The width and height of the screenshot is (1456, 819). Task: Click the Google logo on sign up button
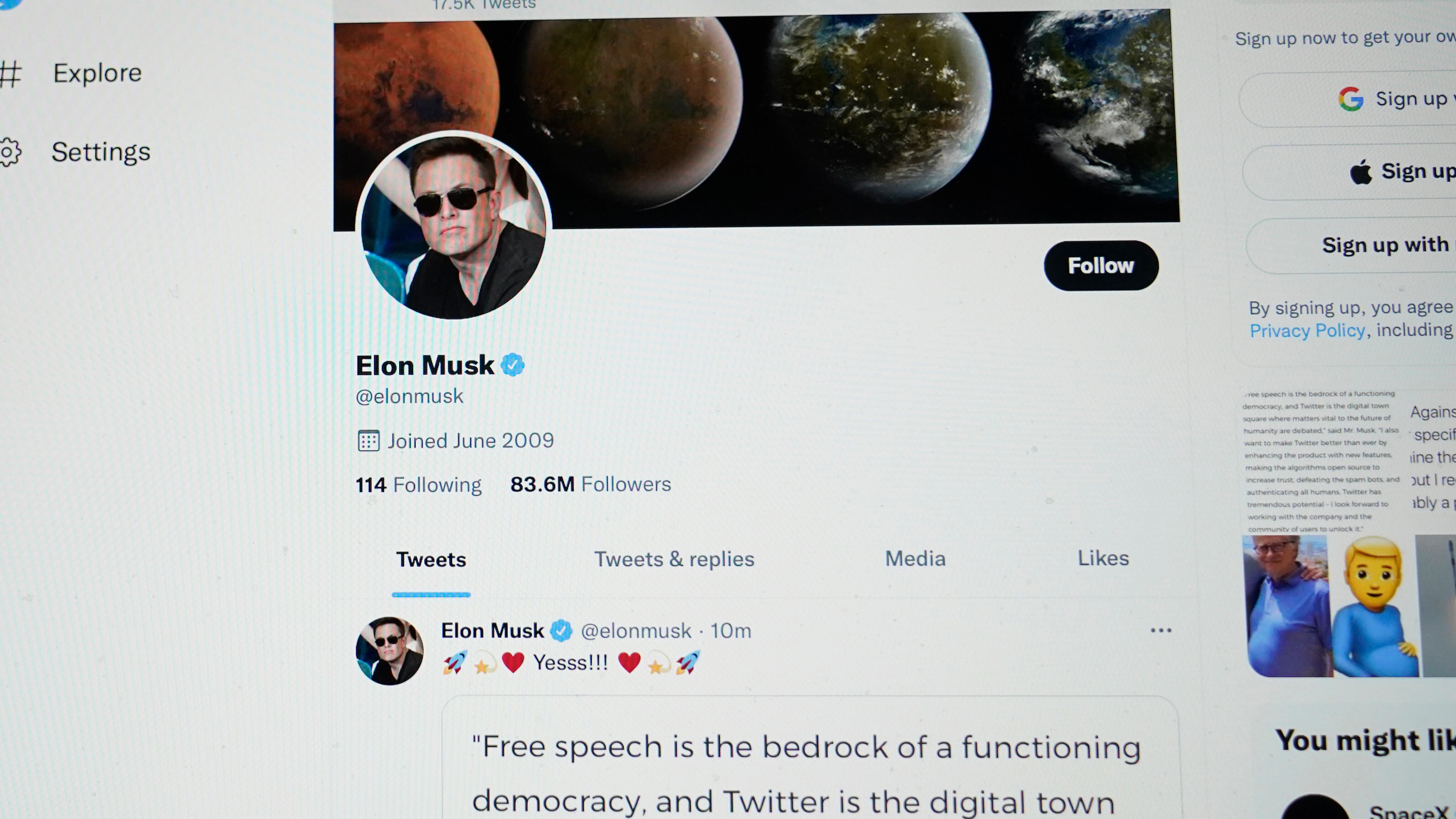(x=1350, y=99)
